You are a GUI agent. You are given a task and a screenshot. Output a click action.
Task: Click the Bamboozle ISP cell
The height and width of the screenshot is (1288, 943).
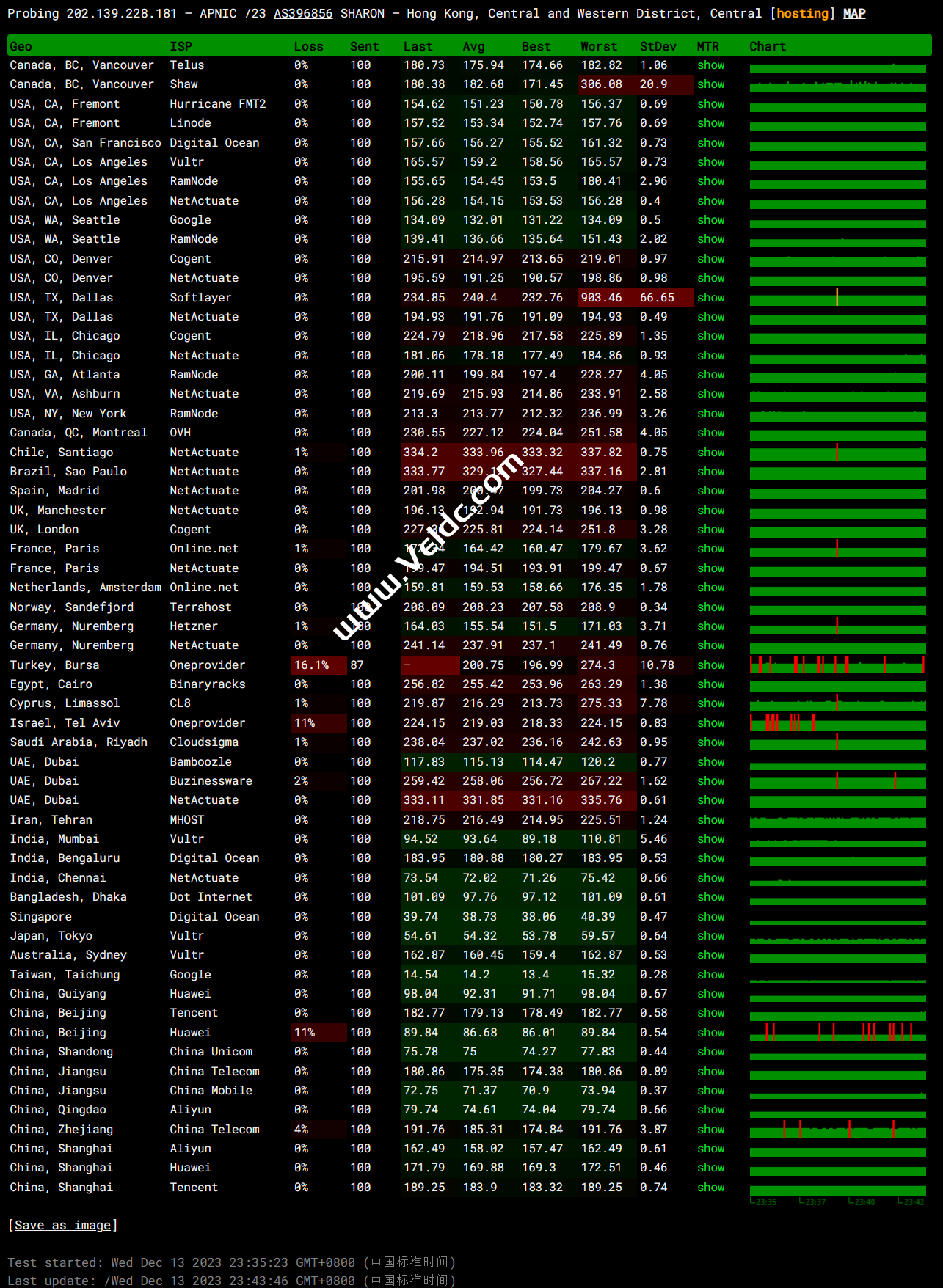pyautogui.click(x=200, y=762)
